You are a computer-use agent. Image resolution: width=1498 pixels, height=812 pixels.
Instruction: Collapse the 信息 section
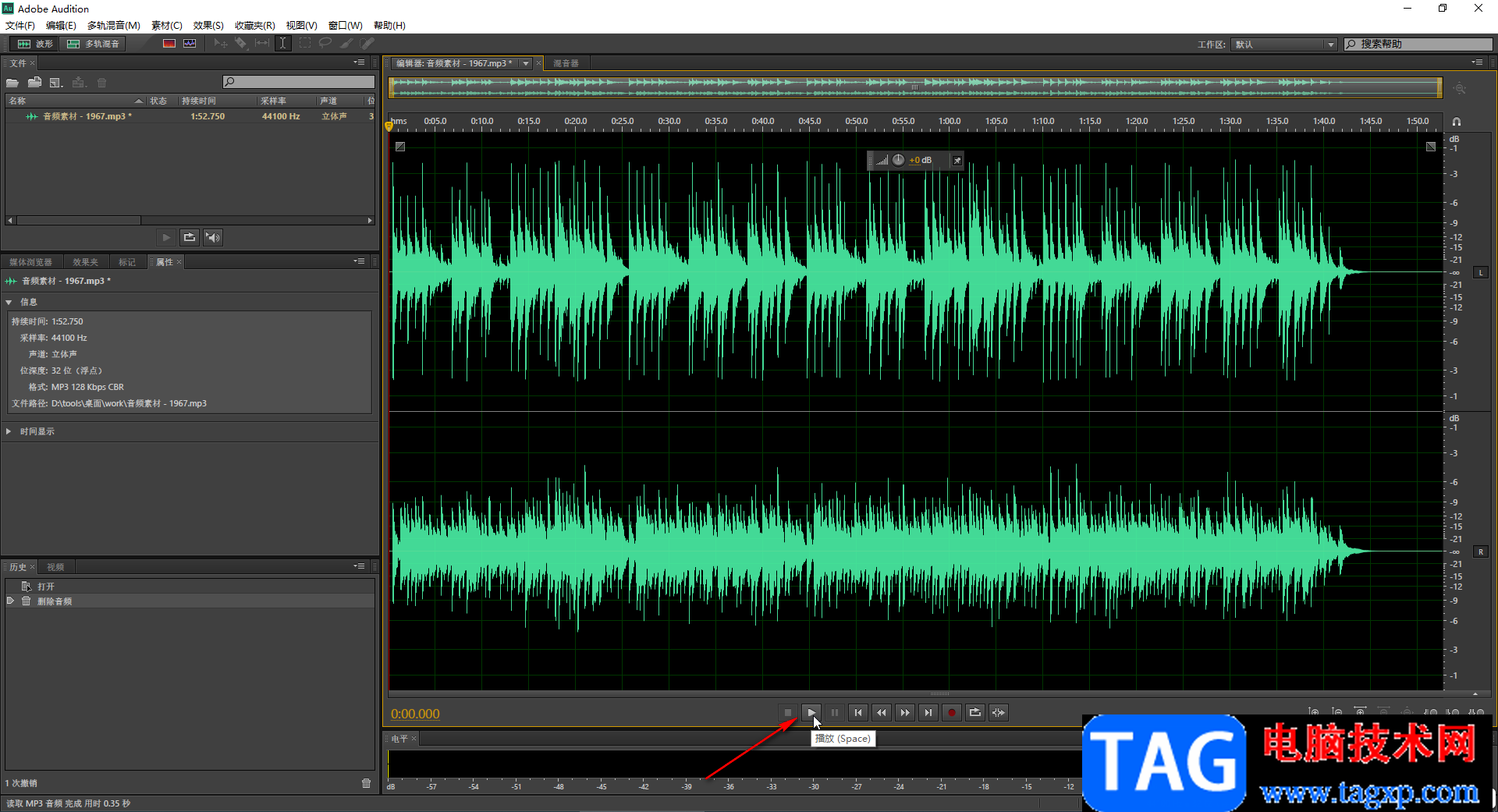coord(9,302)
